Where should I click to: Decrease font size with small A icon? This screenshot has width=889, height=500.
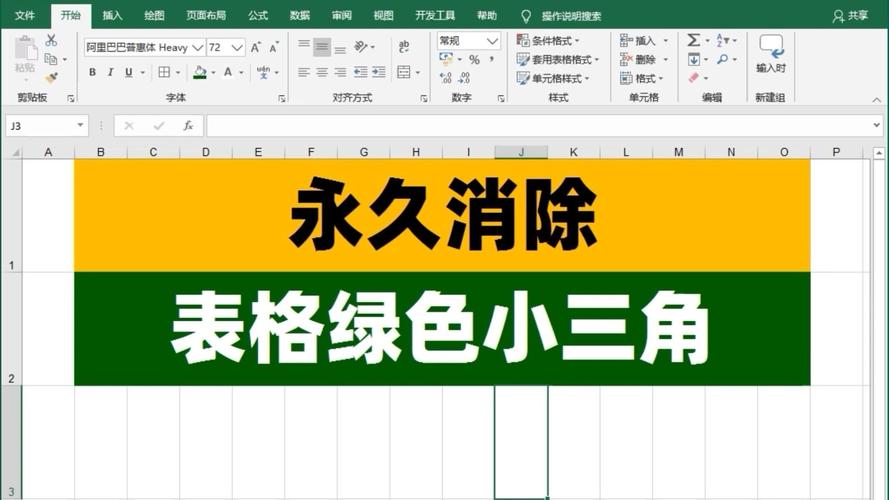274,47
